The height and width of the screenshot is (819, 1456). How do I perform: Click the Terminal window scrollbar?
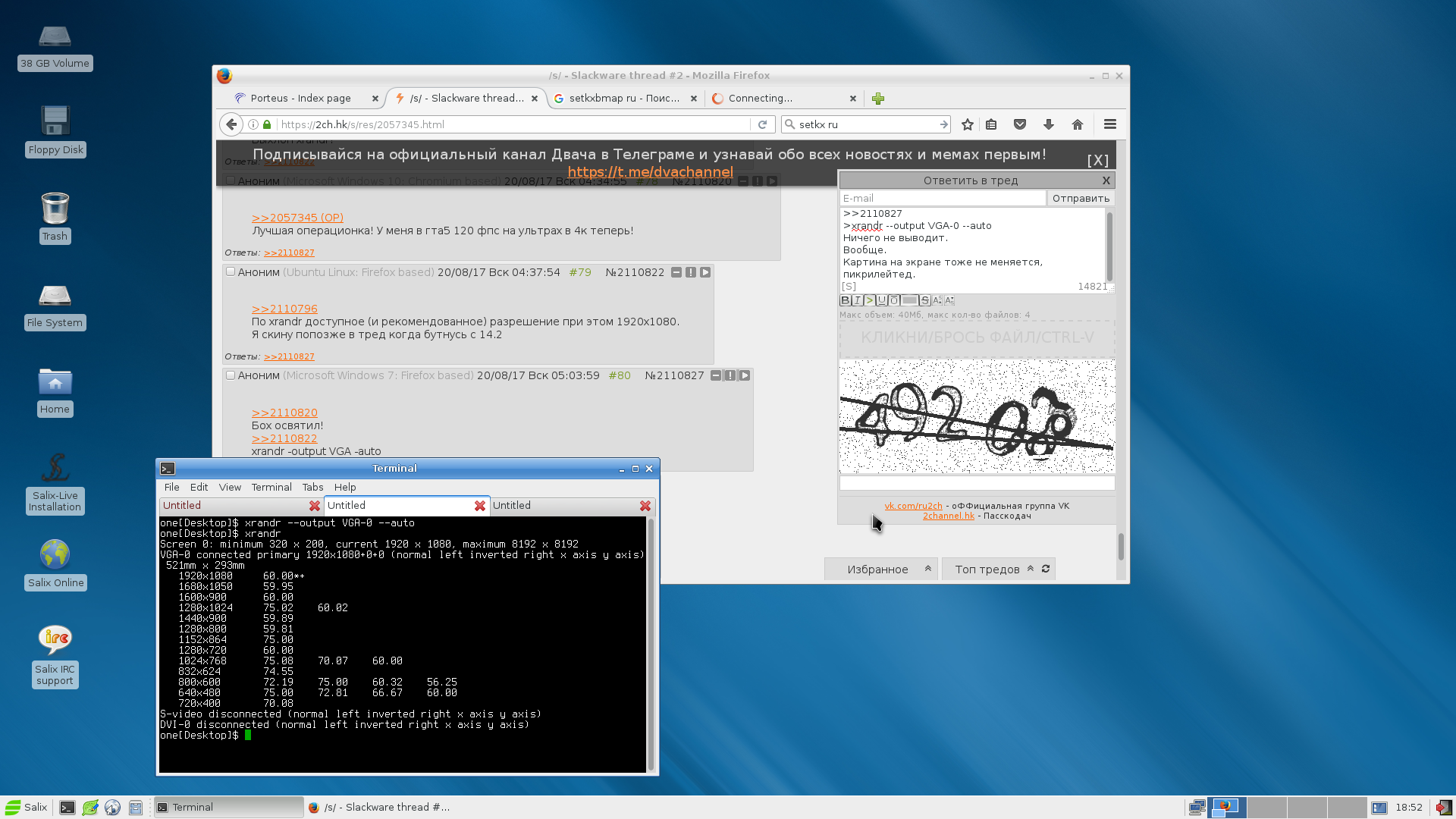tap(650, 645)
